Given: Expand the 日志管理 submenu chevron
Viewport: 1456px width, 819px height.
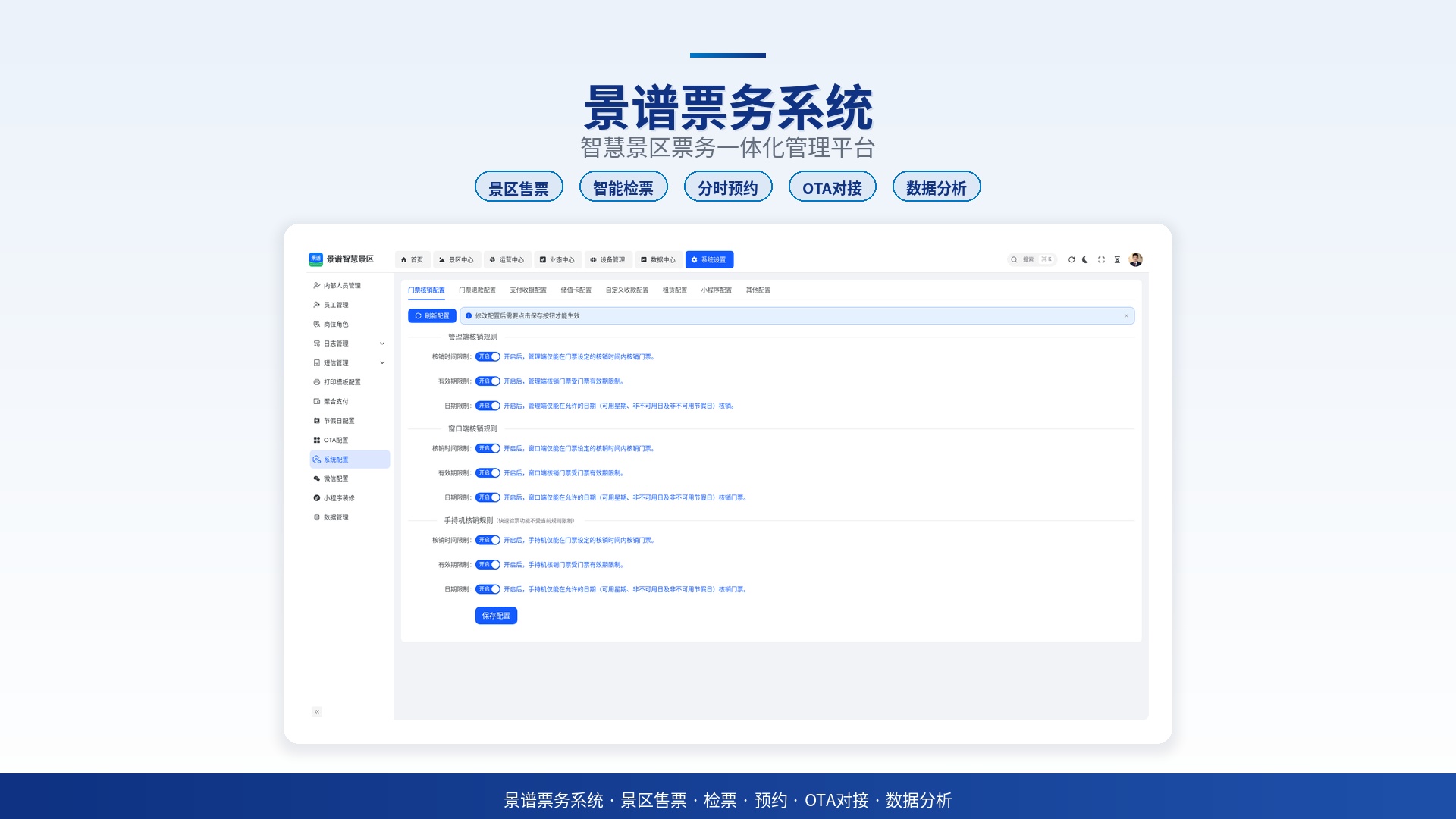Looking at the screenshot, I should point(382,344).
